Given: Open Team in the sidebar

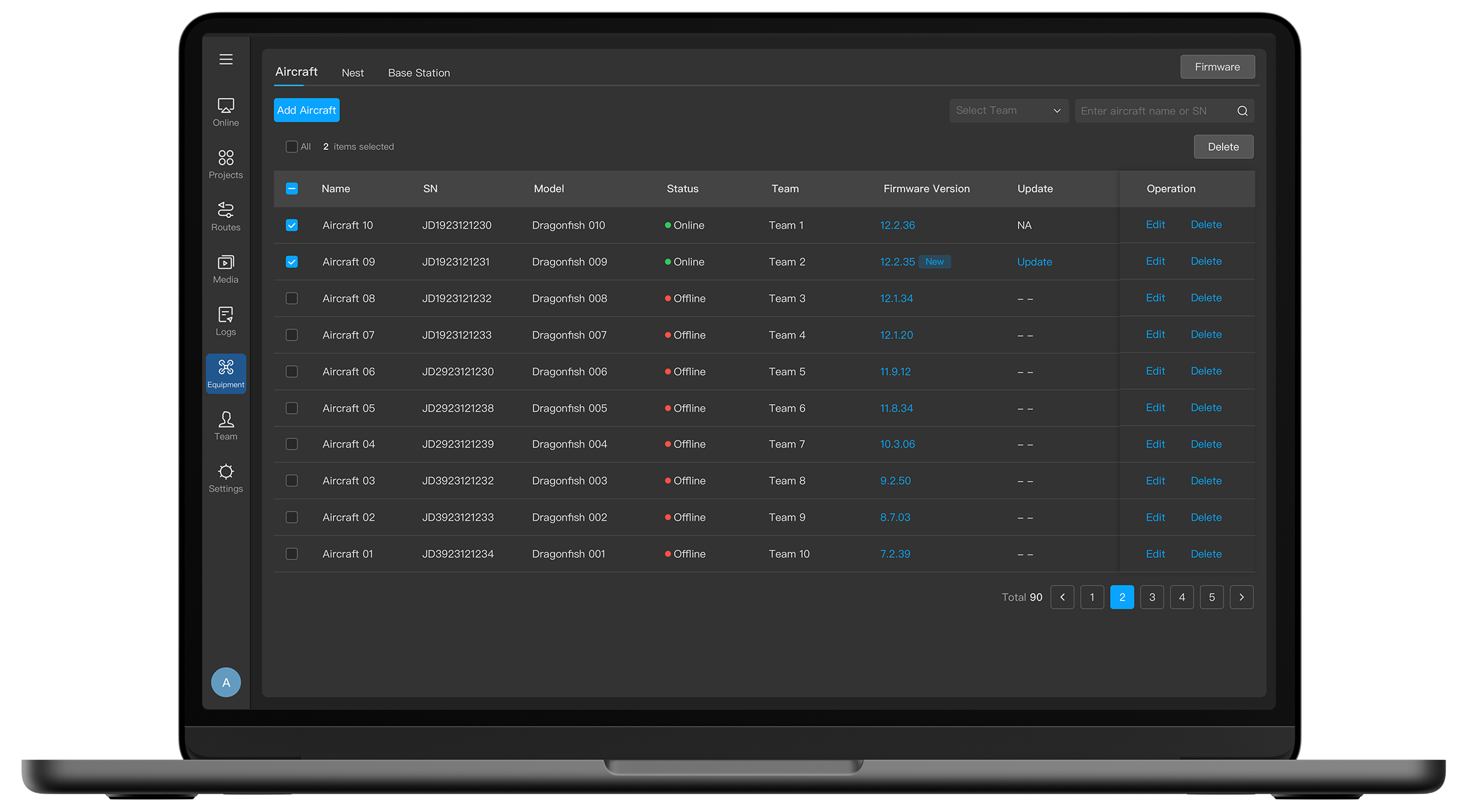Looking at the screenshot, I should point(226,426).
